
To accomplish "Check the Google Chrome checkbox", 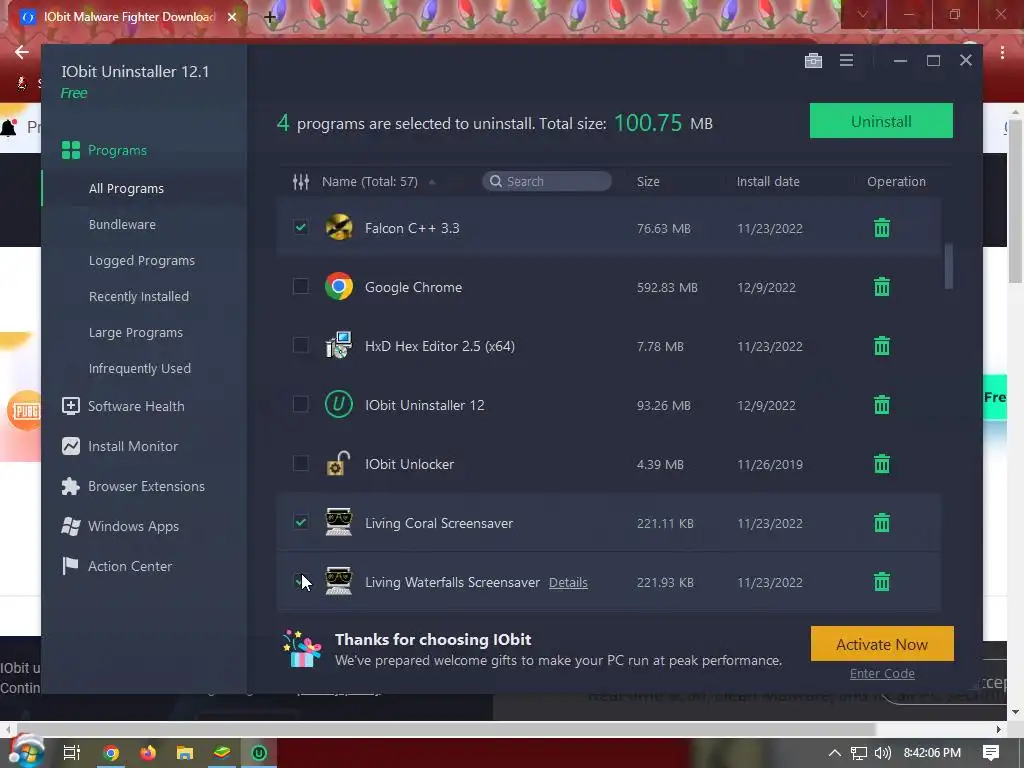I will coord(300,286).
